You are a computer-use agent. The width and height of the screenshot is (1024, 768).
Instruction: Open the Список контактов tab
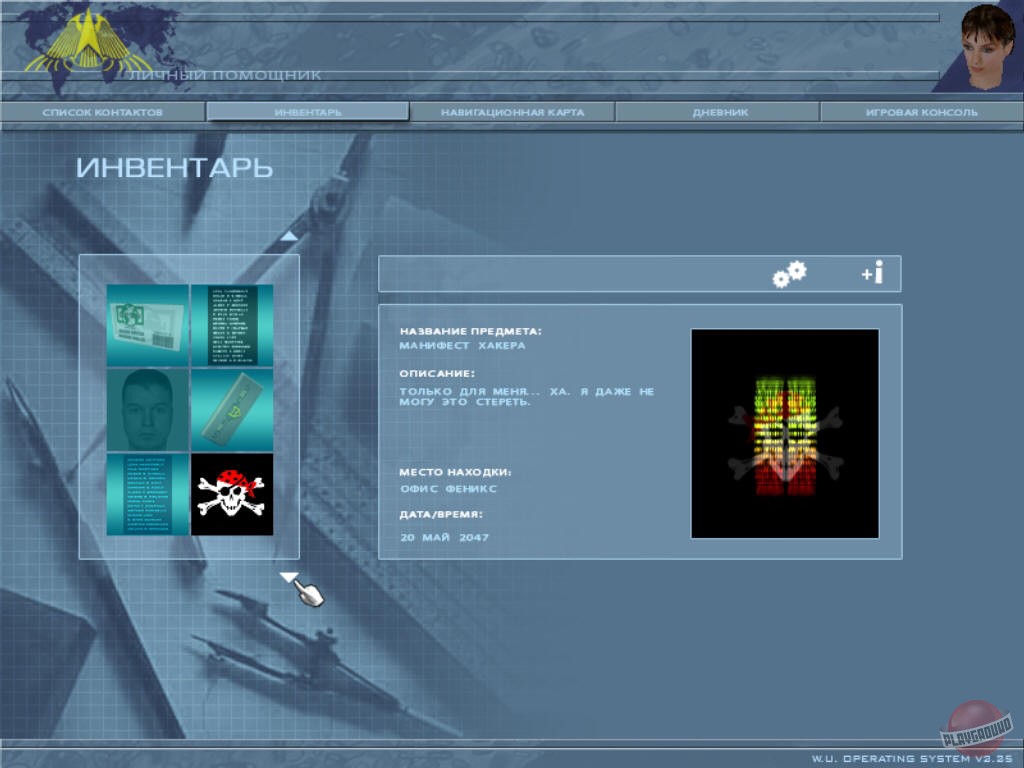pos(102,112)
